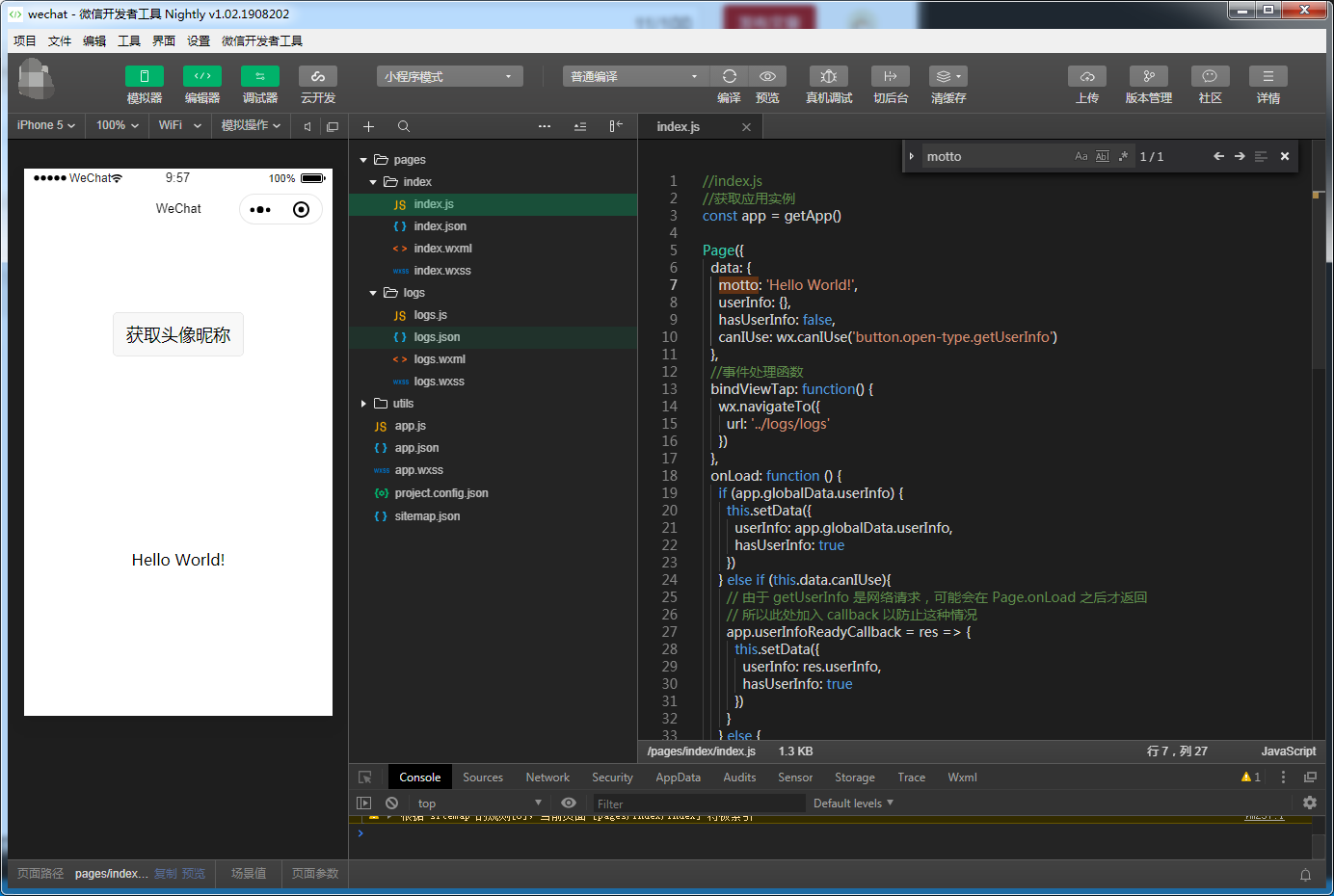Click the motto search input field
Screen dimensions: 1334x896
pyautogui.click(x=998, y=156)
